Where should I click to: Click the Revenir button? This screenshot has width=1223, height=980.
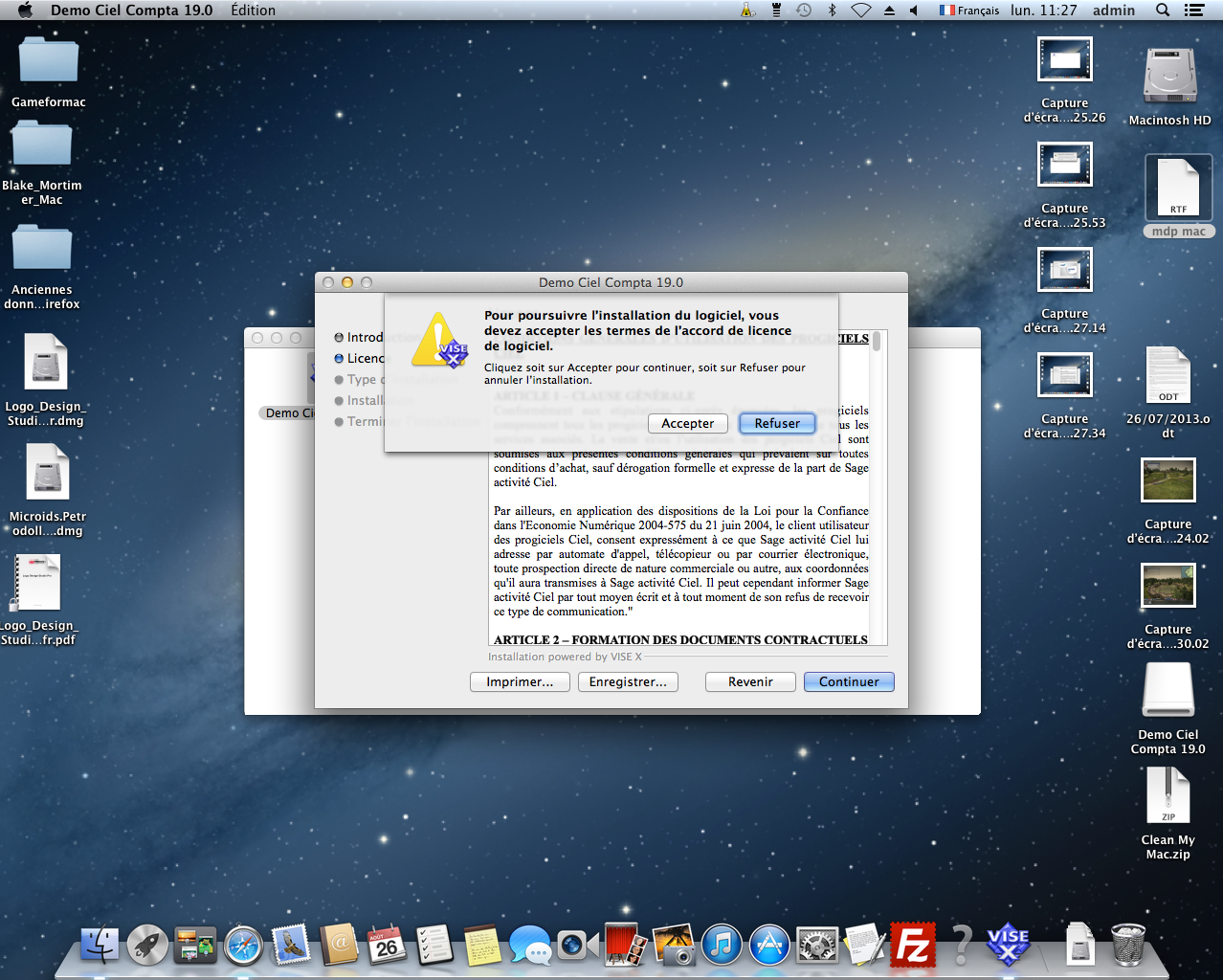coord(750,681)
